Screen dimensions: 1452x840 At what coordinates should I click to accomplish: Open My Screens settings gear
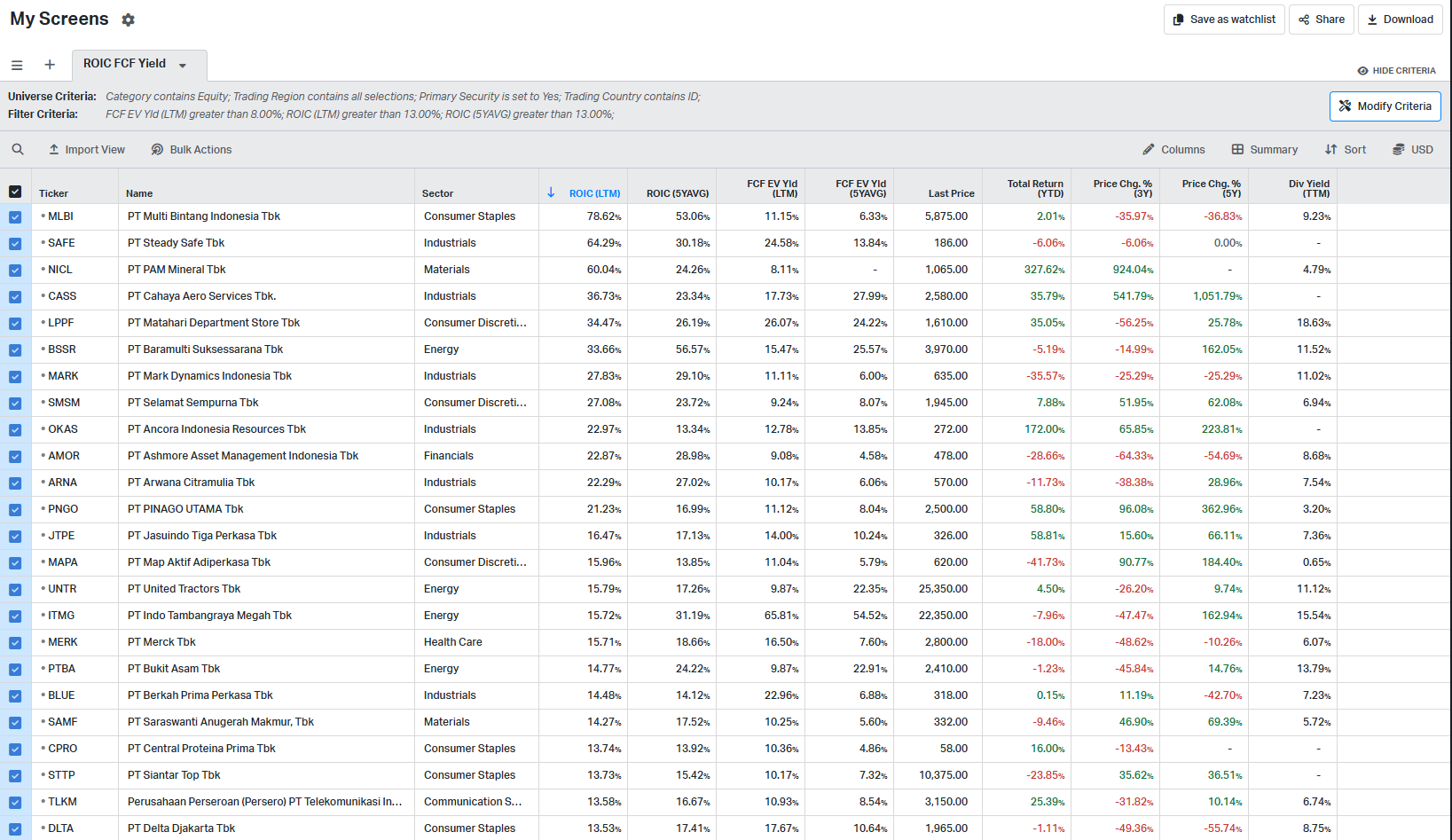128,20
